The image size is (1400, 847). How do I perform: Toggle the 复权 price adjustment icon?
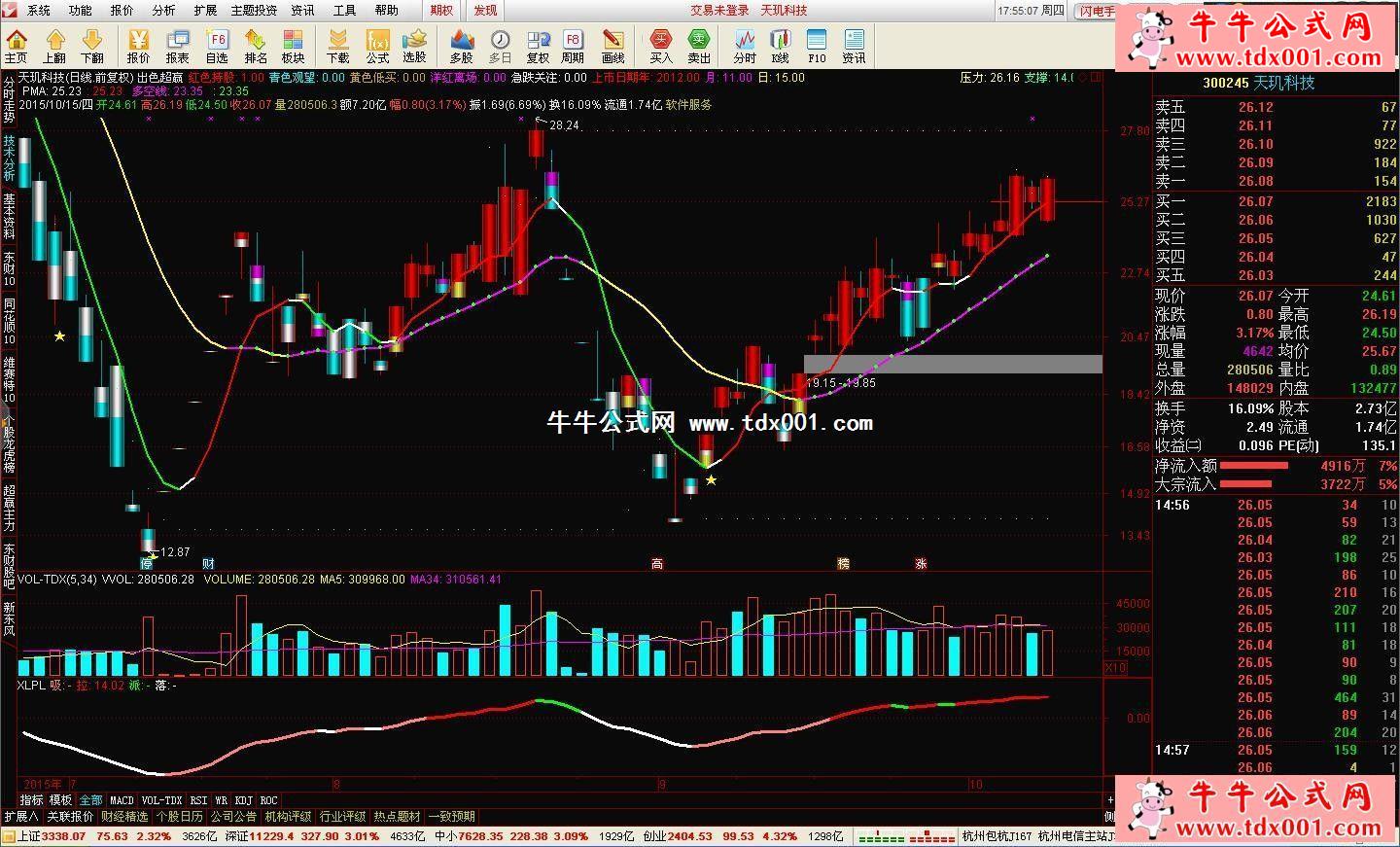pyautogui.click(x=538, y=45)
